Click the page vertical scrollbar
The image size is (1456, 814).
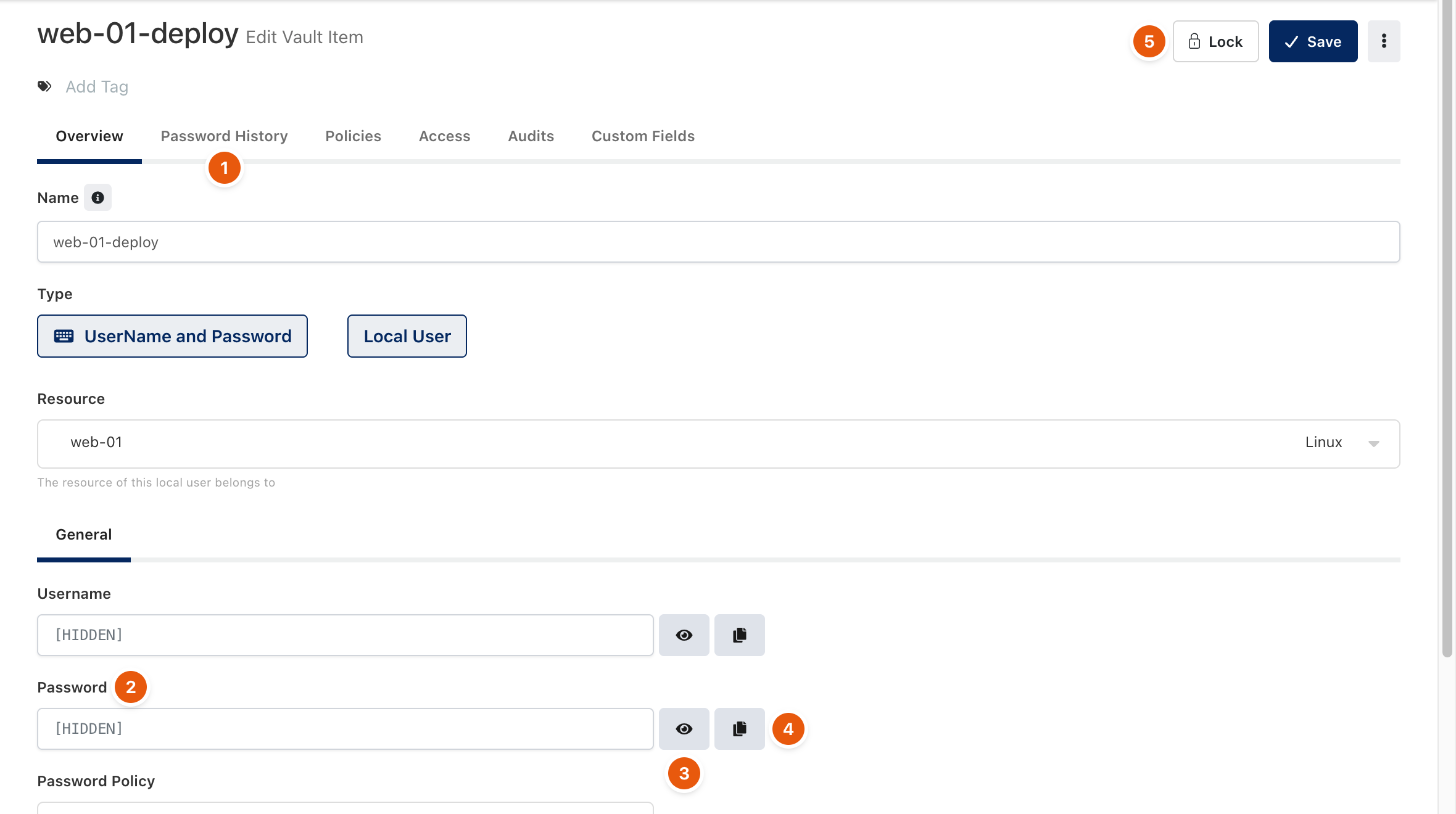[x=1447, y=330]
